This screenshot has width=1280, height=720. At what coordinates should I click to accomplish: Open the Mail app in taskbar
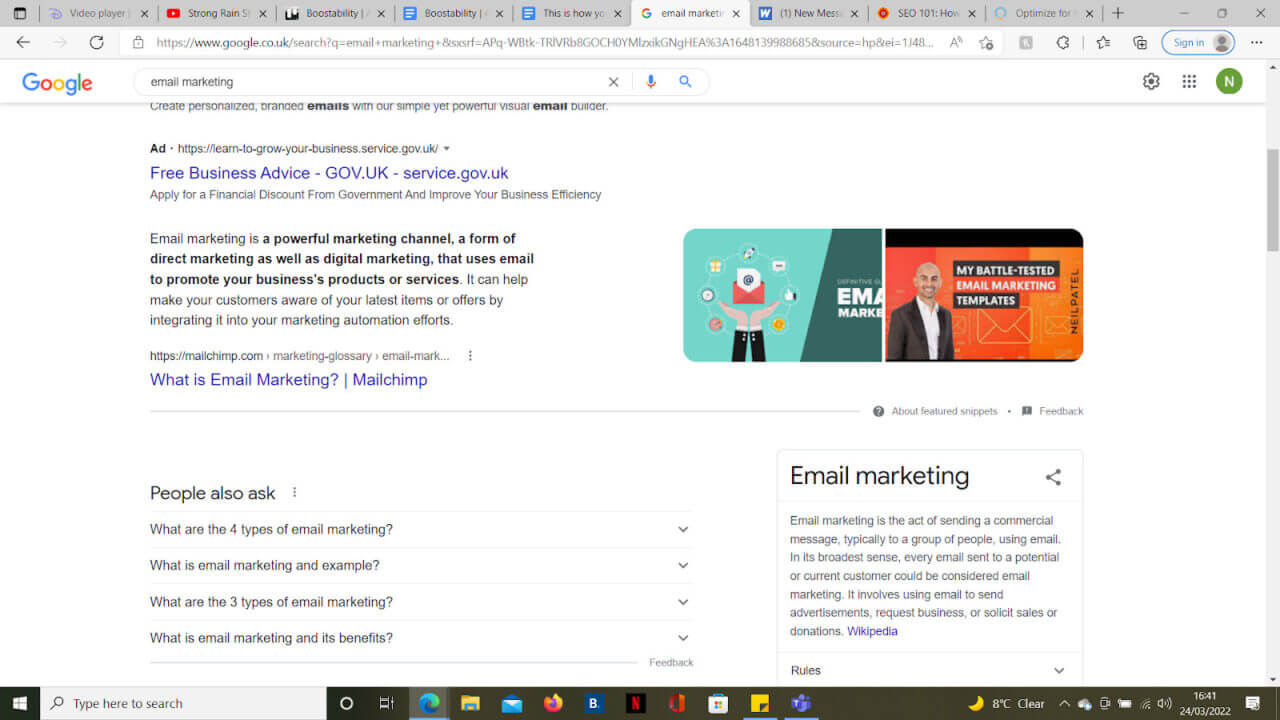tap(512, 703)
